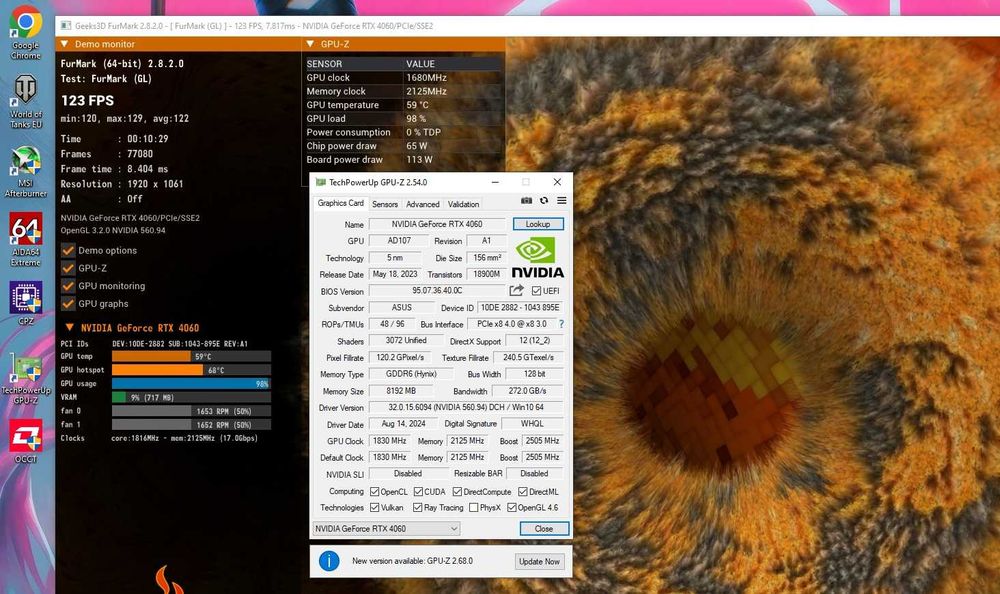Launch OCCT desktop shortcut
Viewport: 1000px width, 594px height.
pos(26,441)
